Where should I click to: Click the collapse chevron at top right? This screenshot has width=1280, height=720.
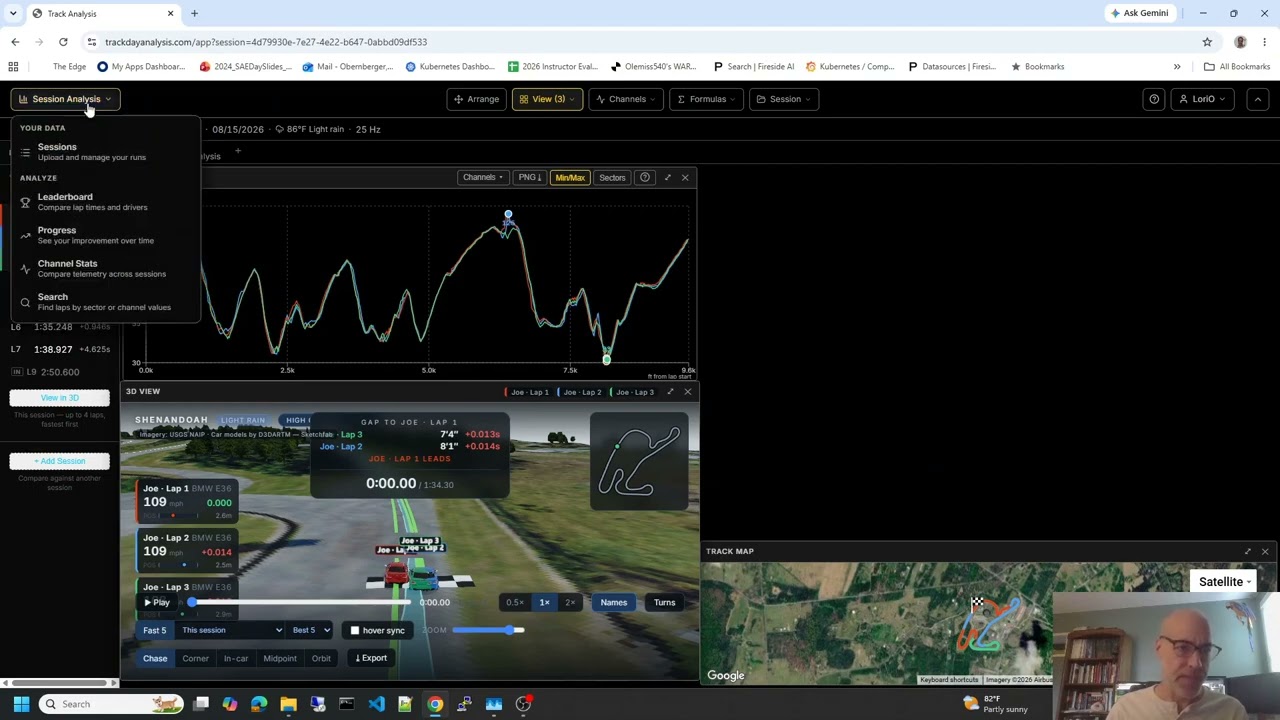click(1258, 99)
